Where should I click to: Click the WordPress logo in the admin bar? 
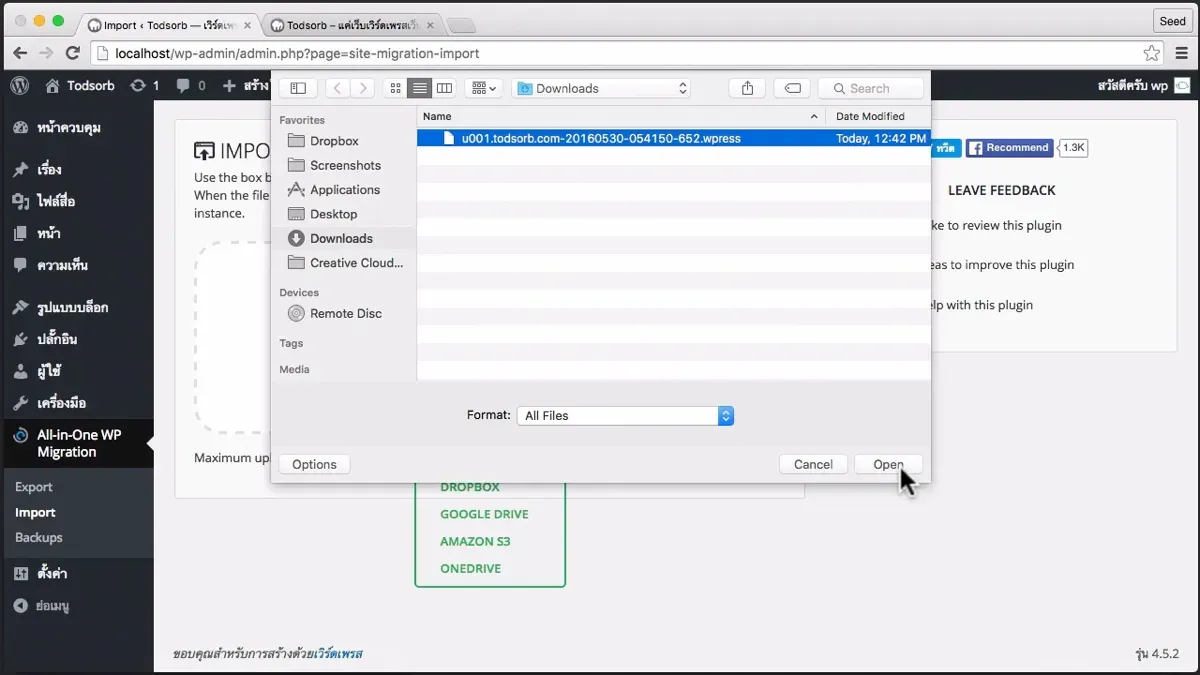pyautogui.click(x=18, y=86)
